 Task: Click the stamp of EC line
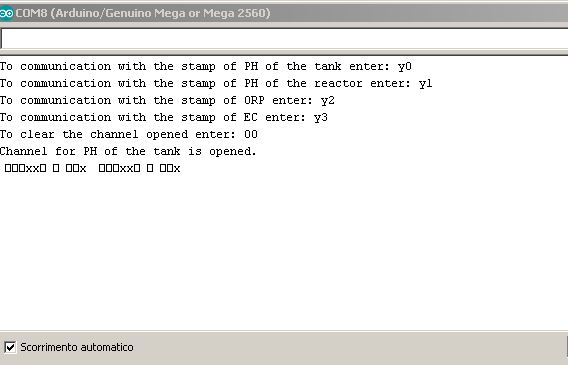(x=164, y=118)
